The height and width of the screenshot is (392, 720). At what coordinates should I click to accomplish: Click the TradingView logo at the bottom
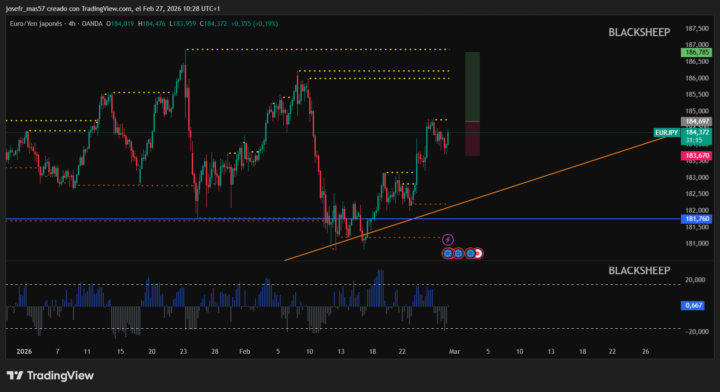[51, 375]
